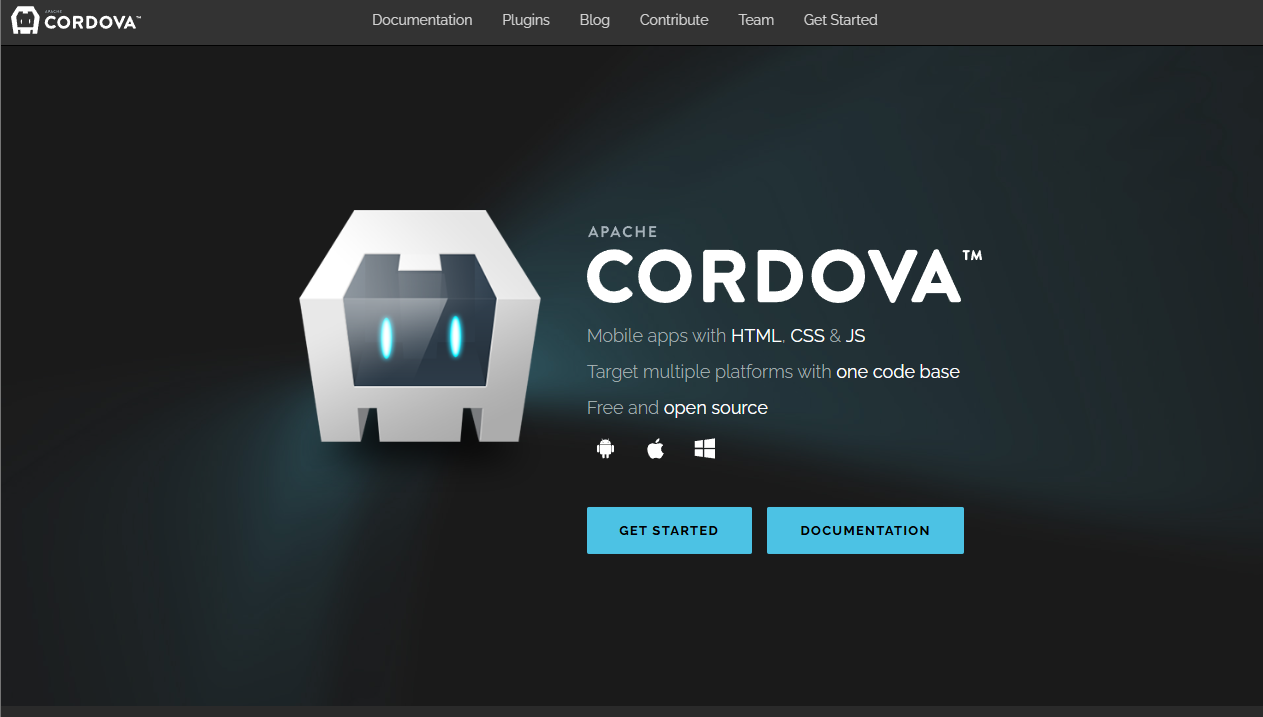Click the Cordova logo in the navbar
Image resolution: width=1263 pixels, height=717 pixels.
pos(76,20)
